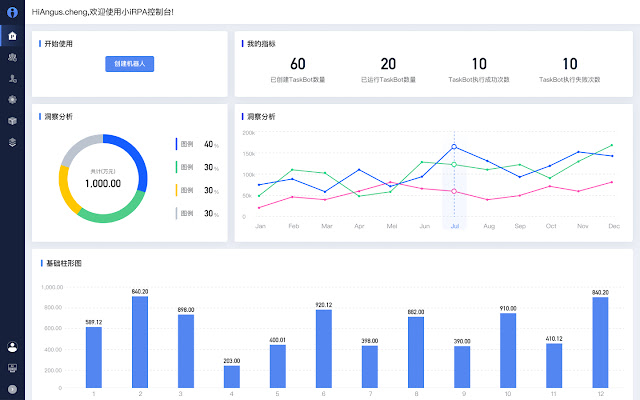Click bar 12 at the chart's right end
The width and height of the screenshot is (640, 400).
[600, 342]
